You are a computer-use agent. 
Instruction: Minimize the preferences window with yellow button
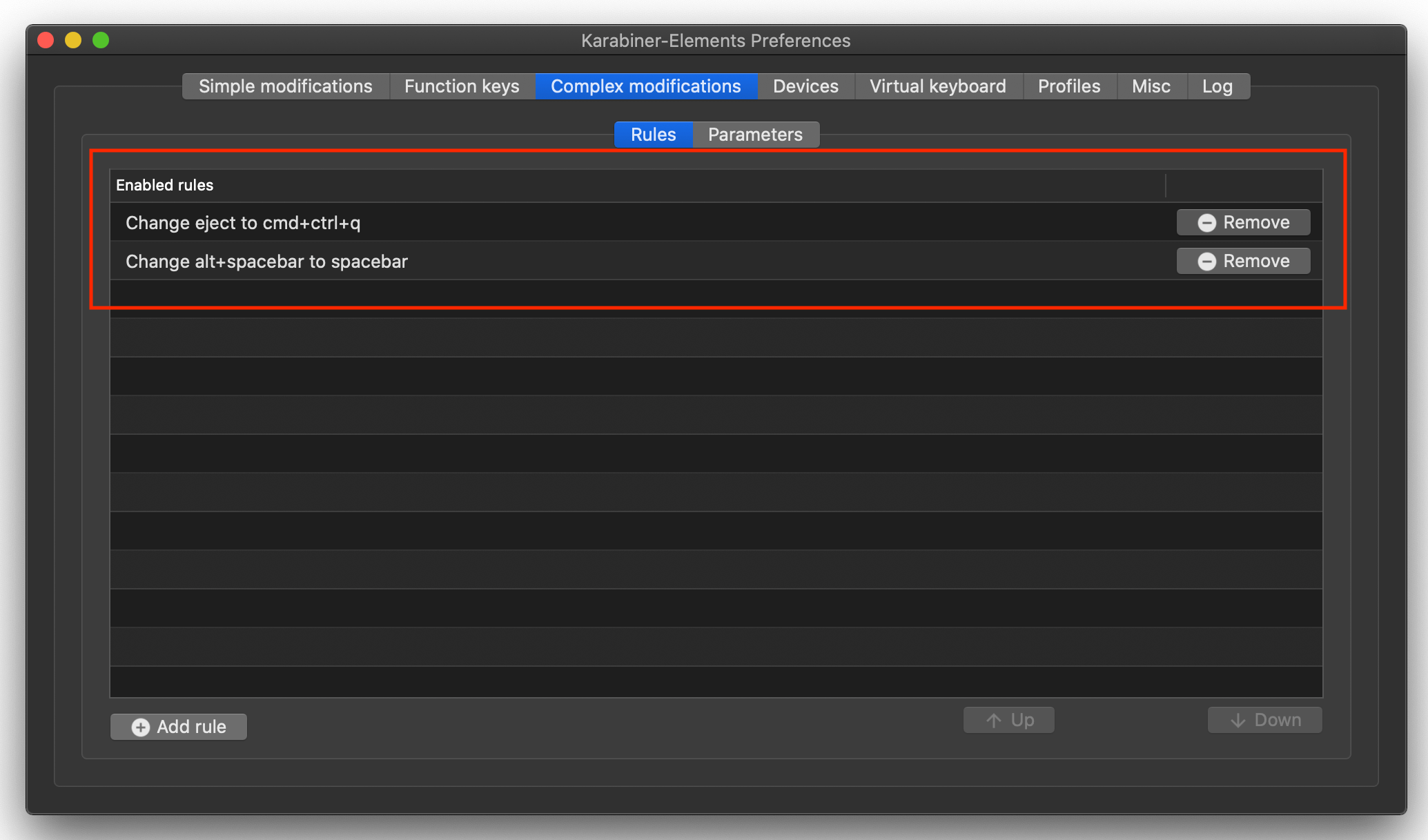[73, 40]
